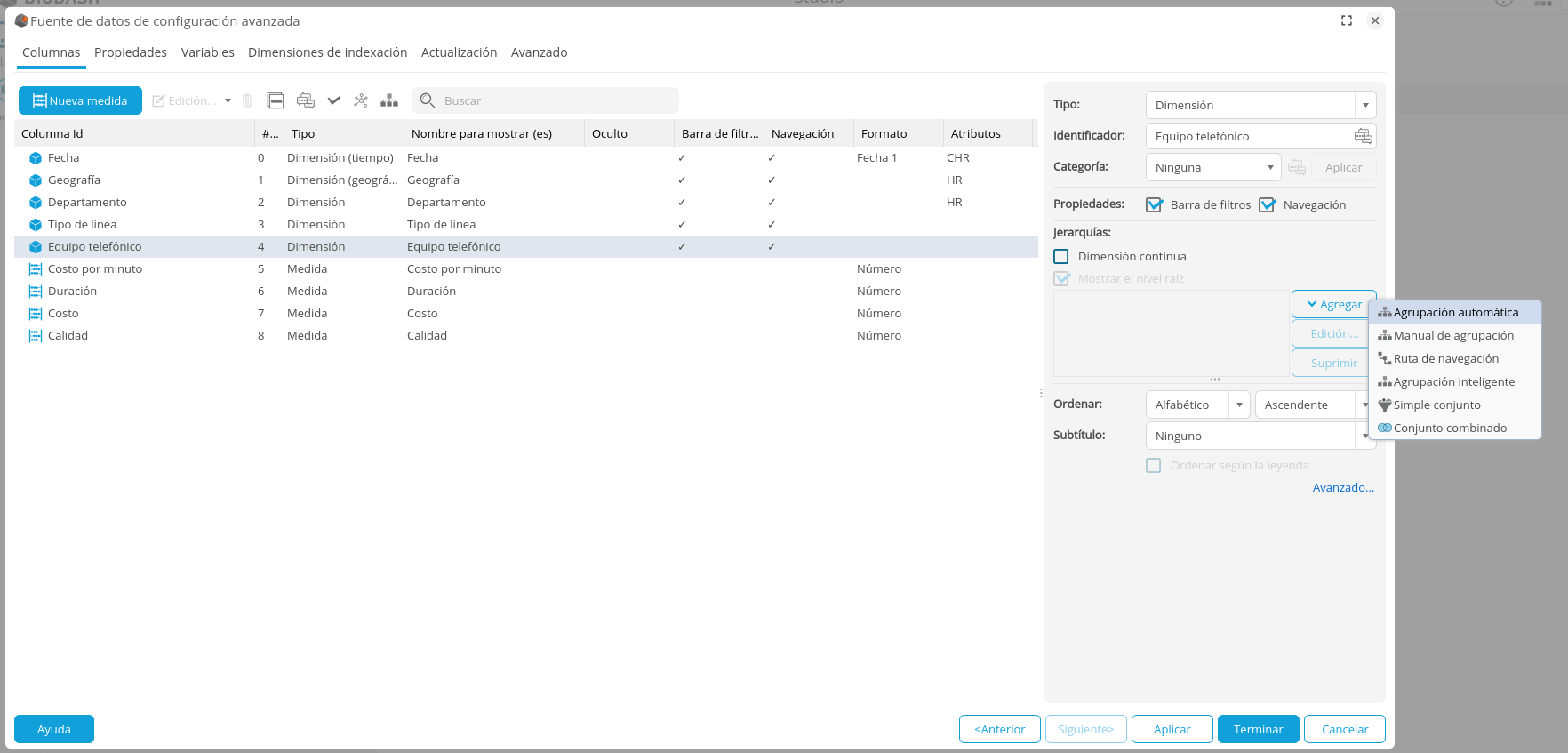This screenshot has width=1568, height=753.
Task: Click the translation bubbles toolbar icon
Action: click(x=306, y=100)
